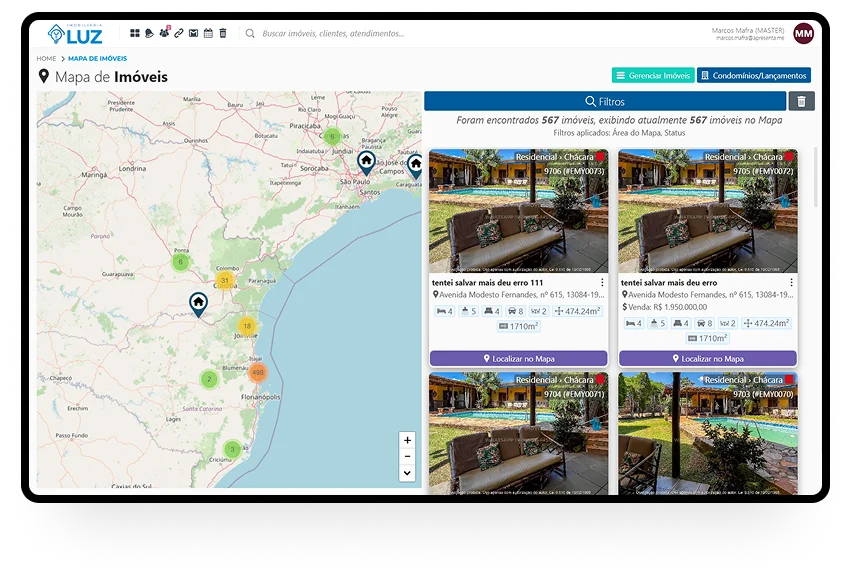This screenshot has width=851, height=579.
Task: Open the mail envelope icon in the header
Action: coord(193,33)
